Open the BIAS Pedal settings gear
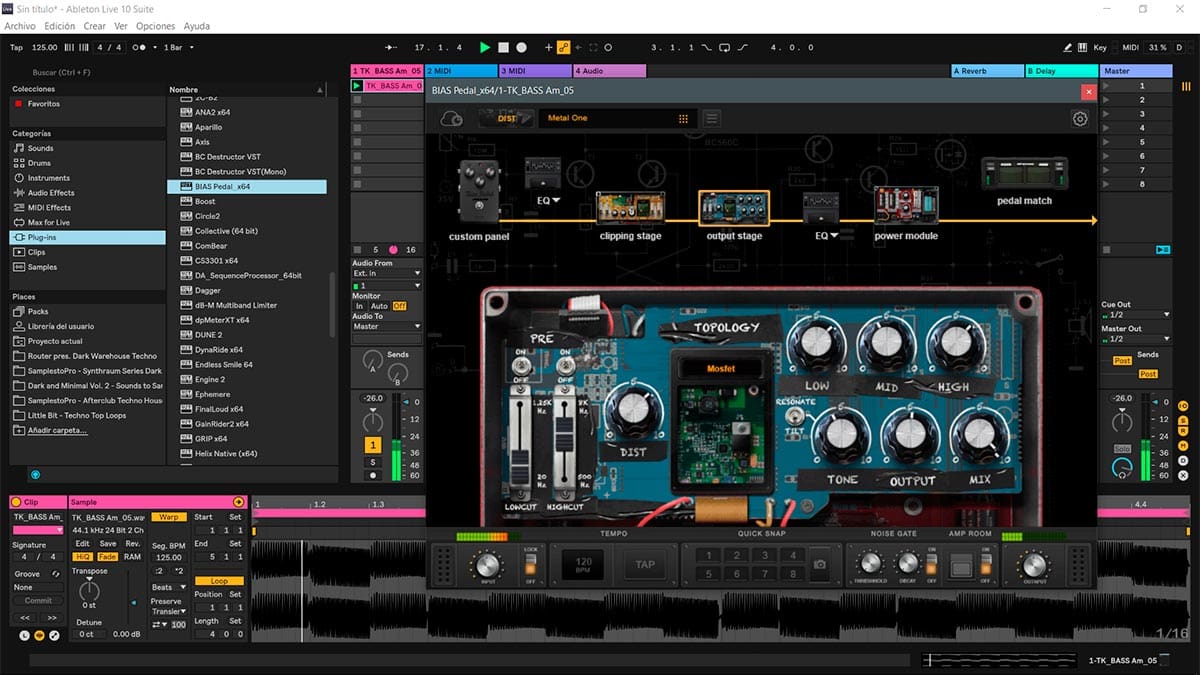This screenshot has height=675, width=1200. (1080, 119)
